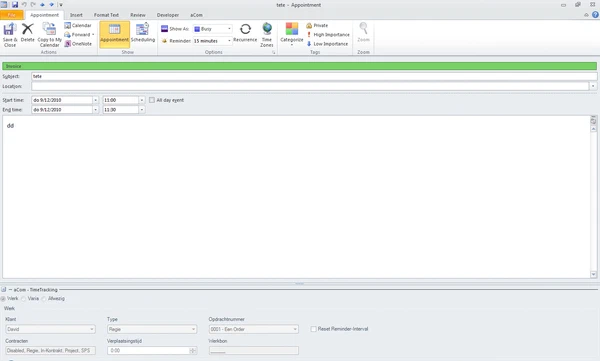Click the Contracten field

50,351
